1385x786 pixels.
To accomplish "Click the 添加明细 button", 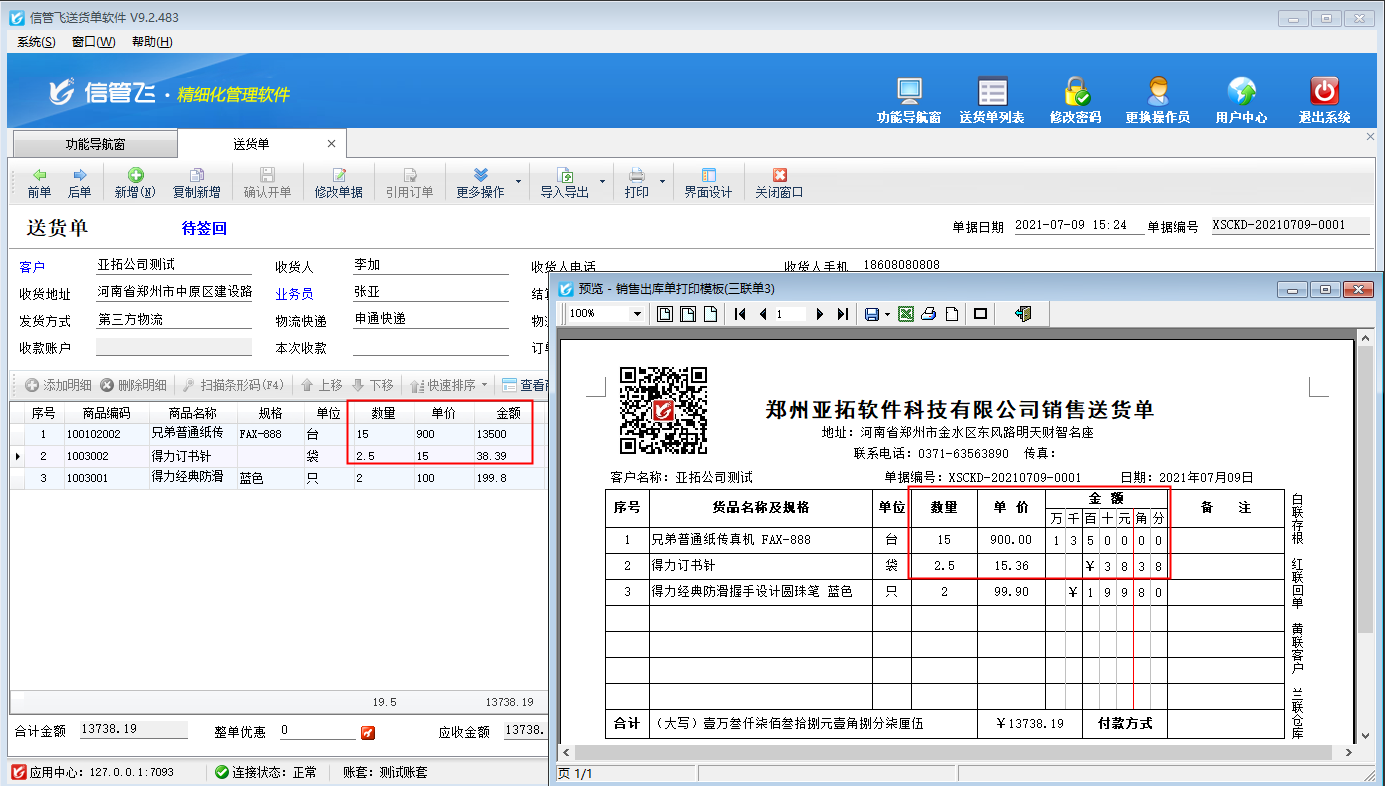I will click(59, 385).
